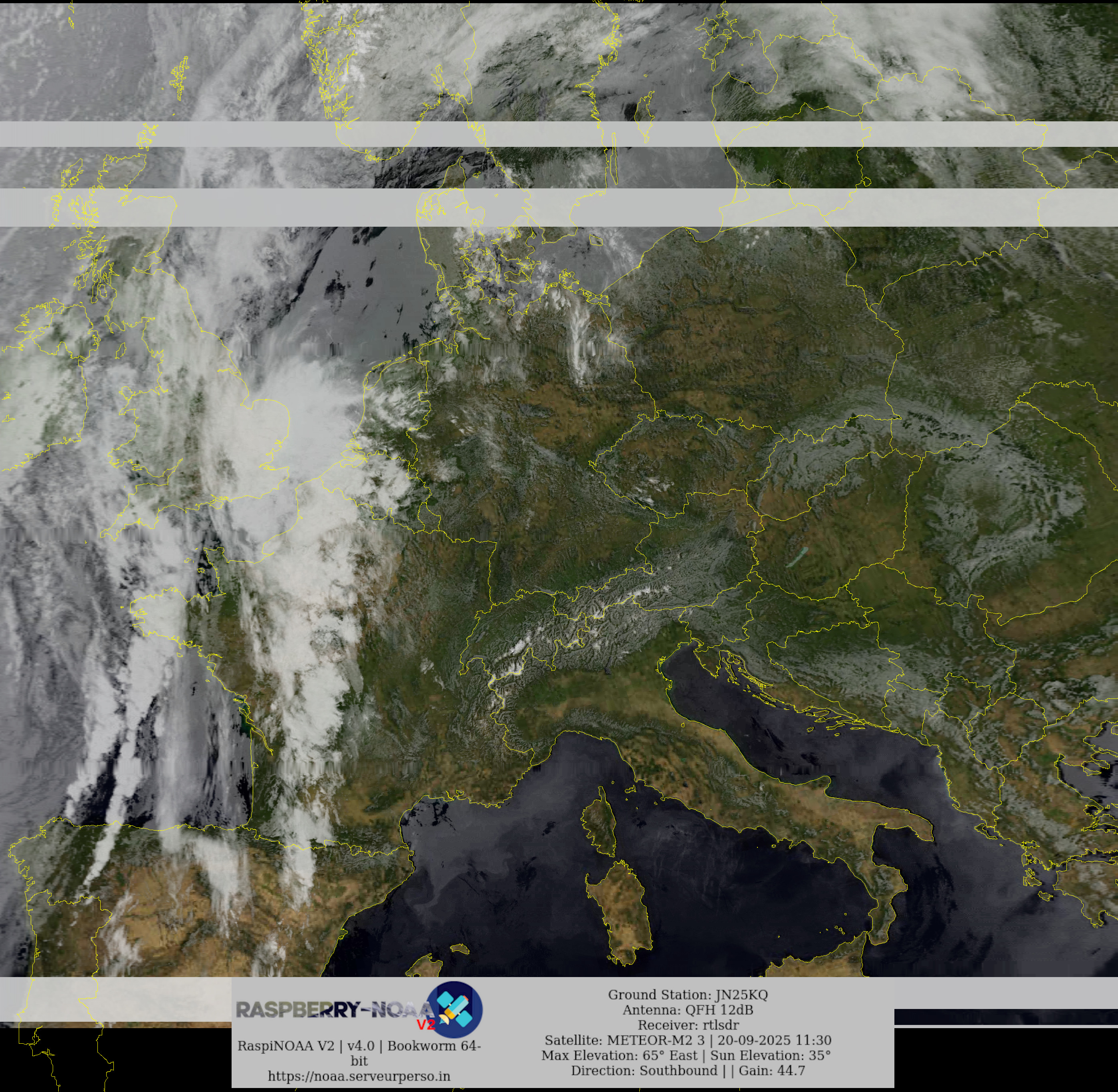Click the red V2 badge on logo
This screenshot has width=1118, height=1092.
(x=426, y=1025)
